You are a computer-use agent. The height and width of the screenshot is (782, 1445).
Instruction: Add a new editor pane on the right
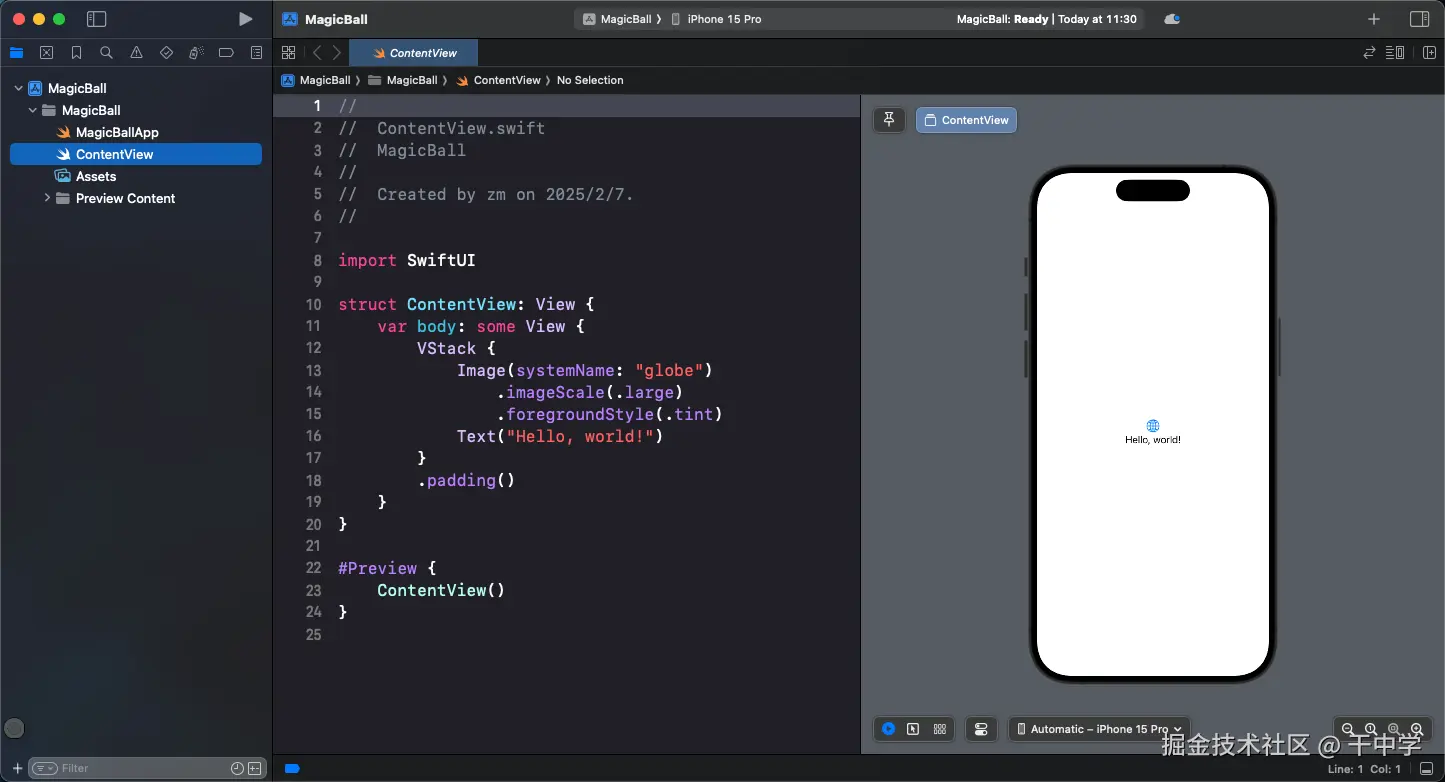pyautogui.click(x=1429, y=53)
